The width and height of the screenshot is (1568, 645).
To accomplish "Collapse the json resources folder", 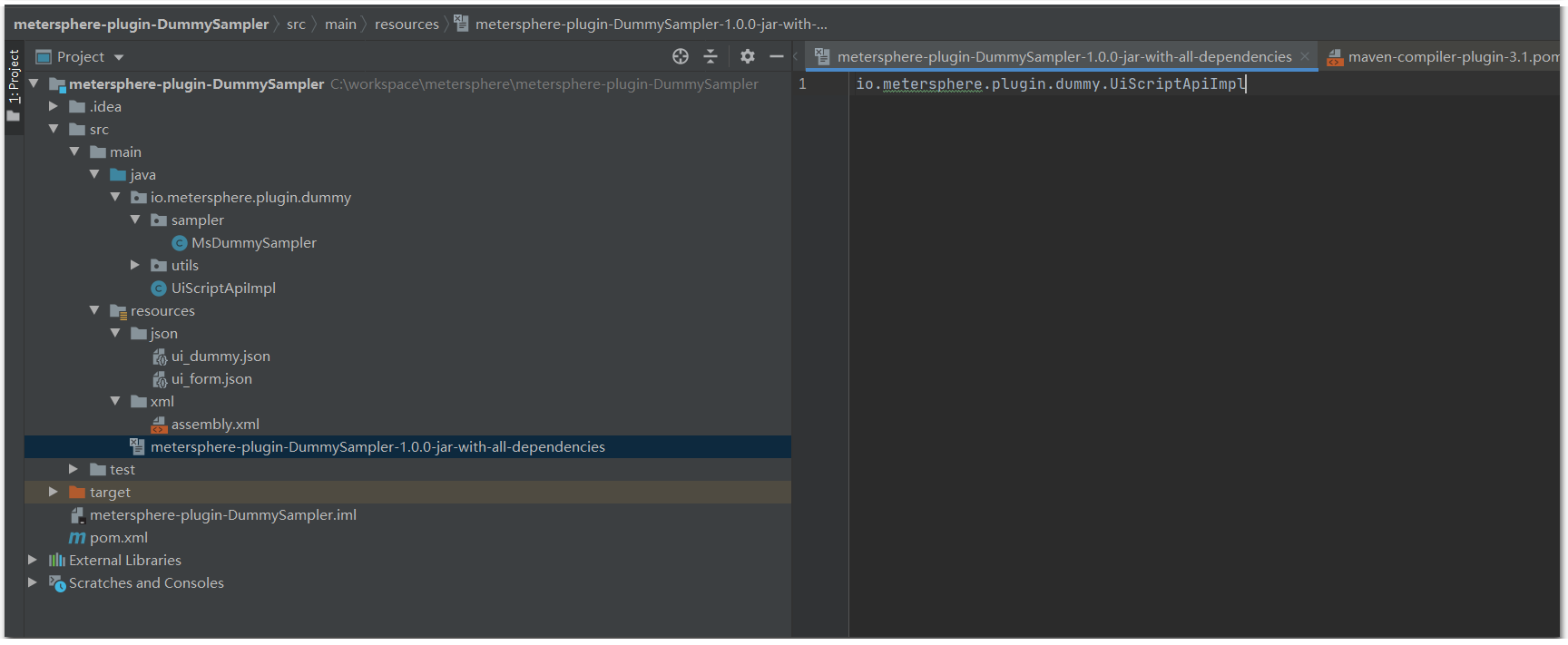I will click(x=115, y=333).
